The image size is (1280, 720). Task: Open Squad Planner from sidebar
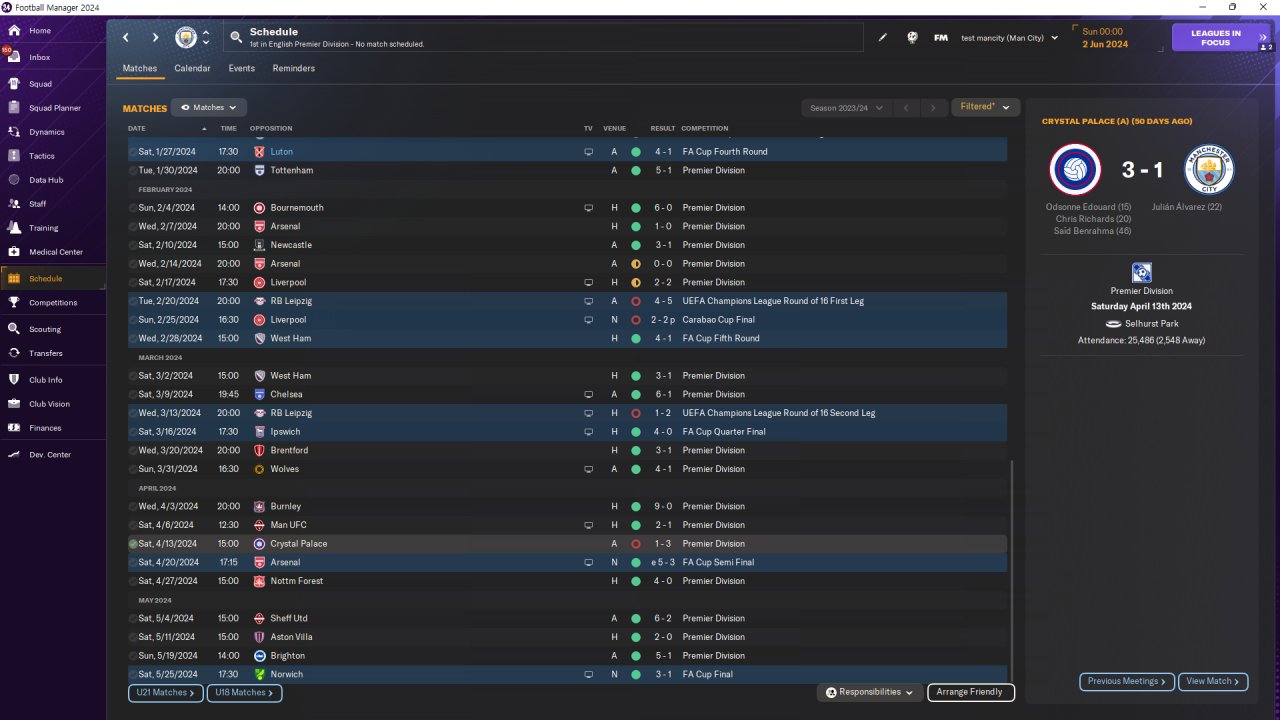point(54,108)
